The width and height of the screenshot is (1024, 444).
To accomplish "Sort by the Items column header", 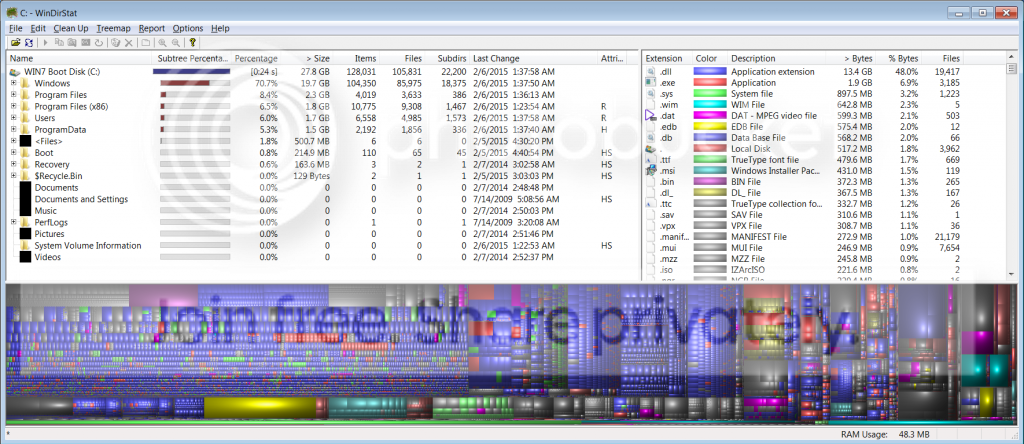I will coord(356,59).
